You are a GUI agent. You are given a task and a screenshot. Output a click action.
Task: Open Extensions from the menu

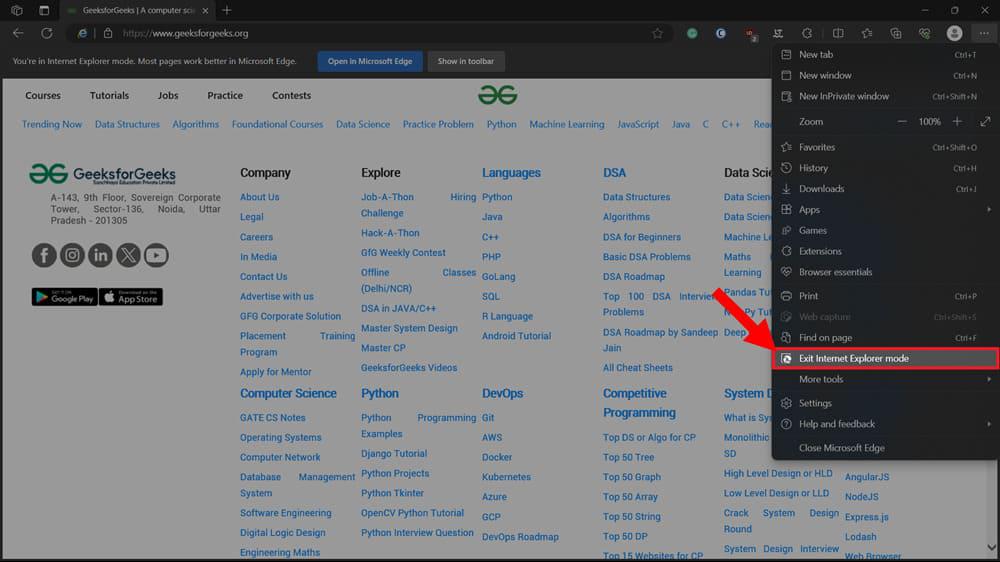885,251
